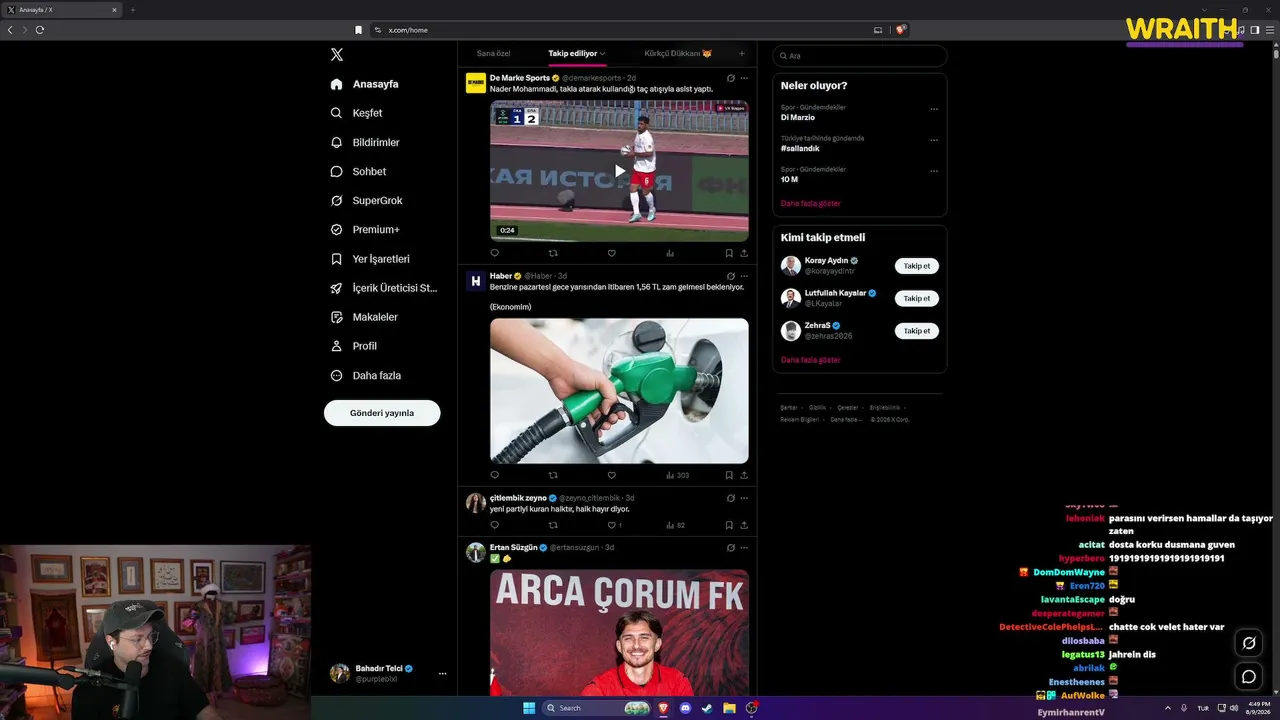The height and width of the screenshot is (720, 1280).
Task: Show more trends under Neler oluyor
Action: coord(811,203)
